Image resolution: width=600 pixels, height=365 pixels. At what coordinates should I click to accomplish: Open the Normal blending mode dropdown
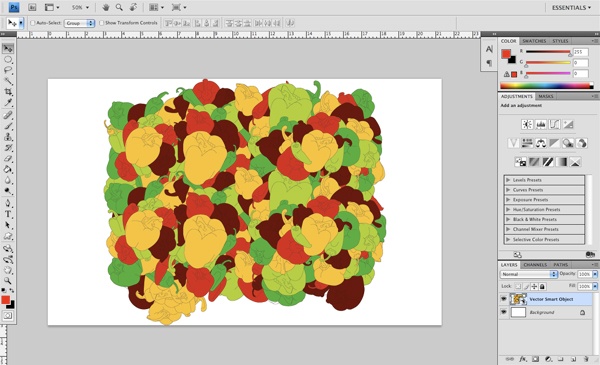coord(528,274)
